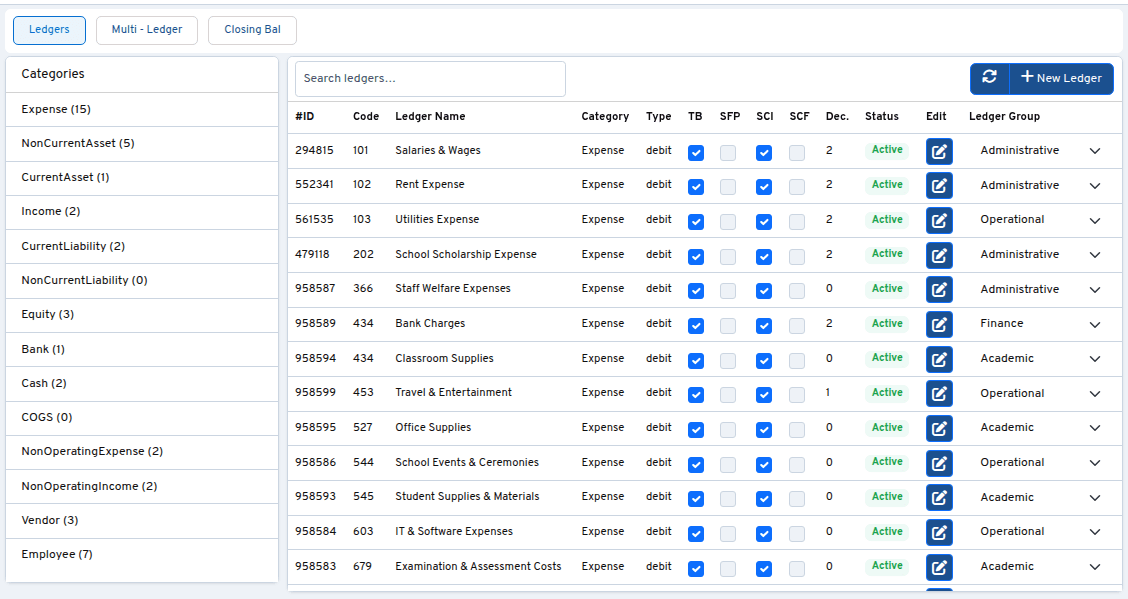Select COGS (0) category

(x=142, y=417)
